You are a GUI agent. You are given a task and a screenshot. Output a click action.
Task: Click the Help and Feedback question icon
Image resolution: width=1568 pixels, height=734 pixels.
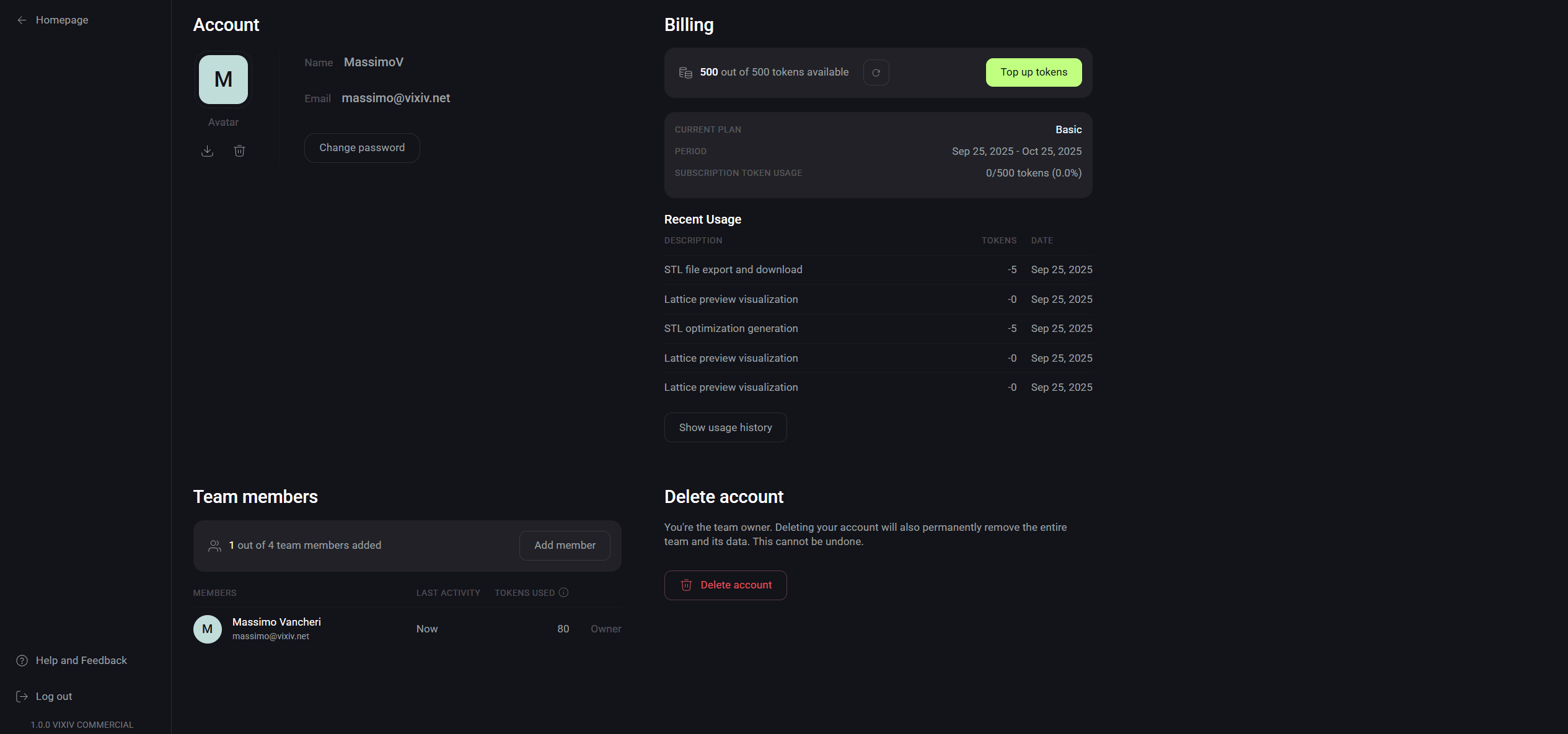(22, 661)
